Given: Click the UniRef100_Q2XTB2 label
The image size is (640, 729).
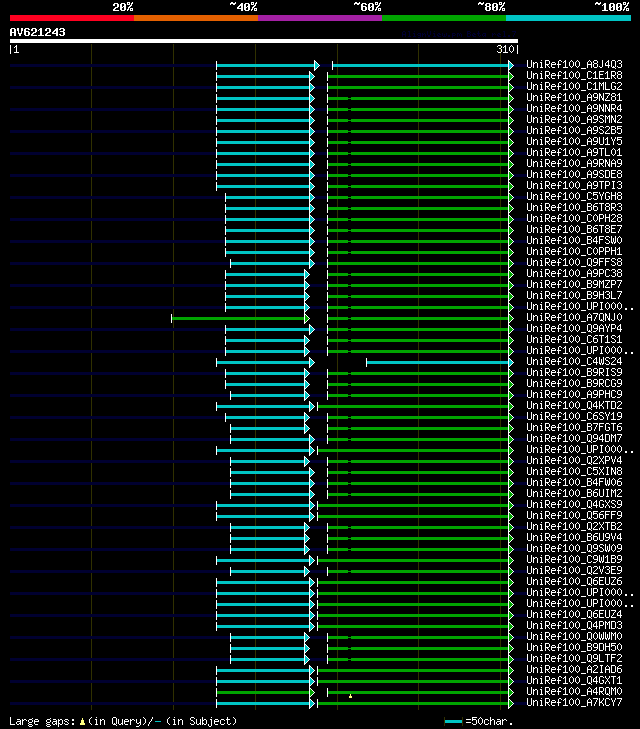Looking at the screenshot, I should point(574,527).
